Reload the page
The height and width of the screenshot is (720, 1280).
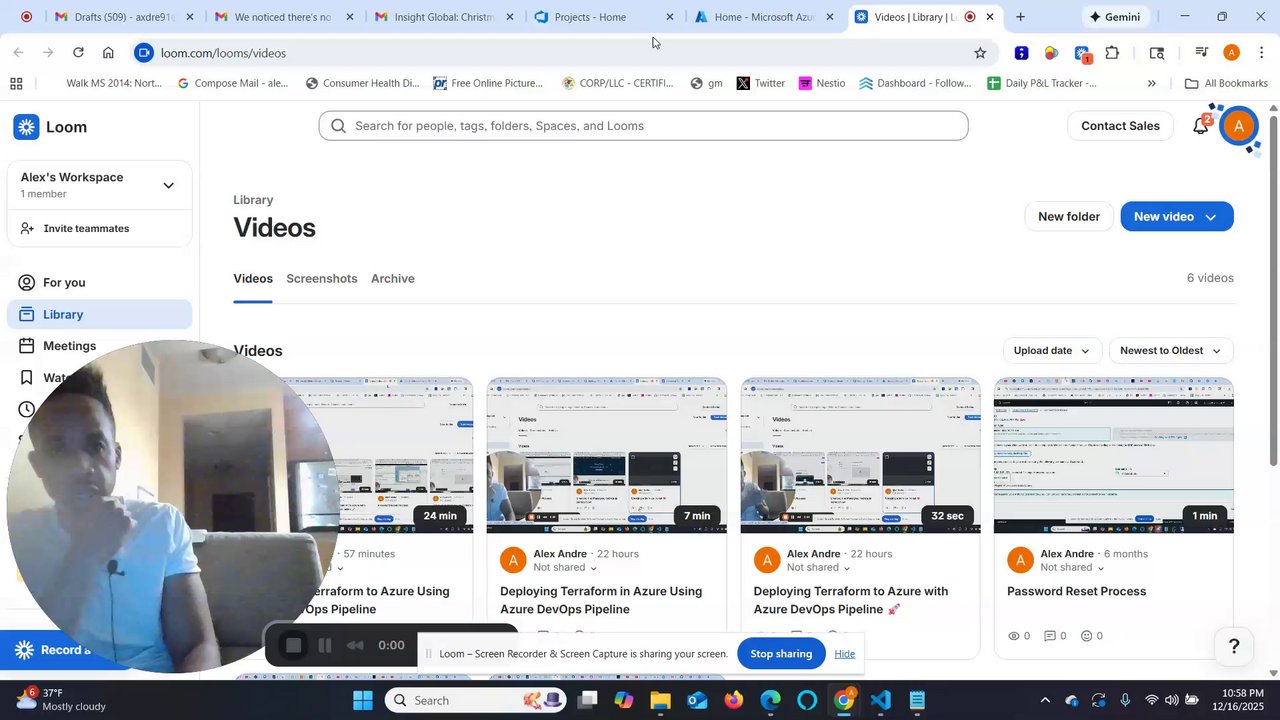(78, 53)
